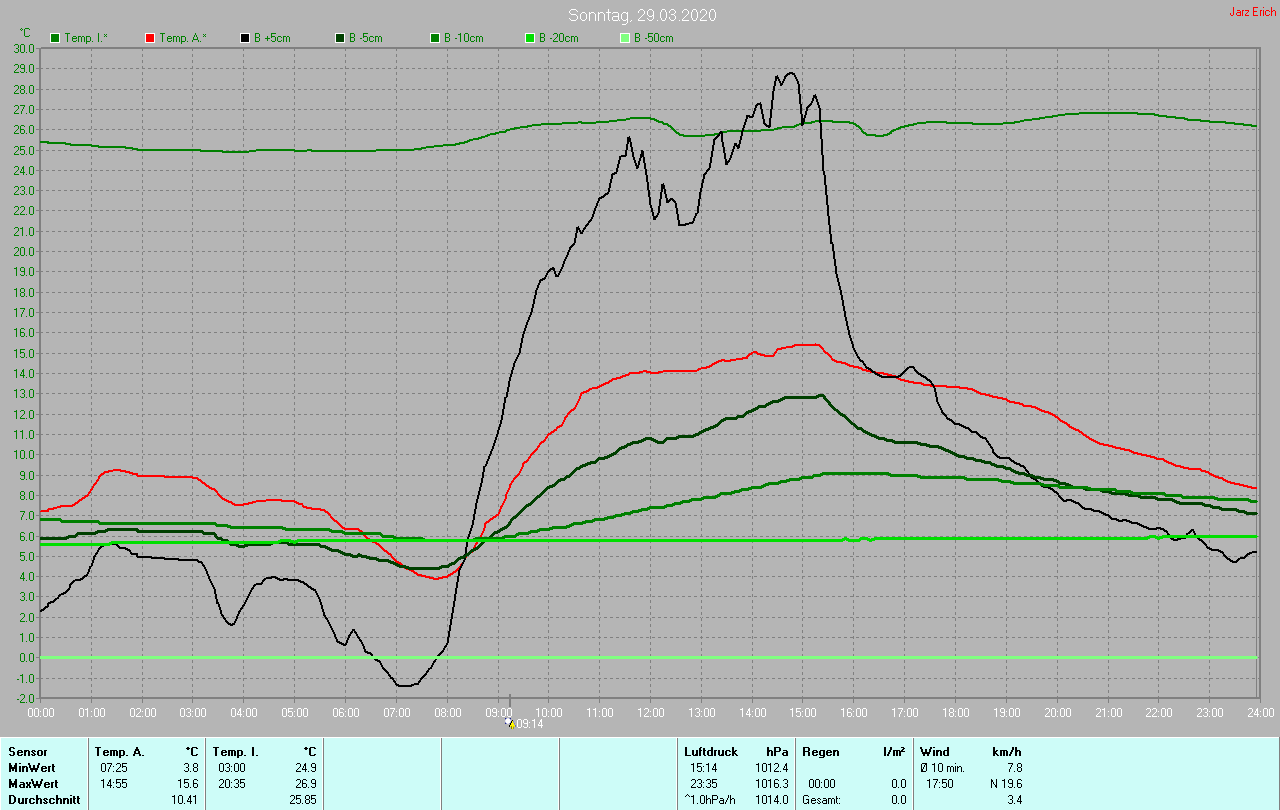Click the "06:00" label on the time axis
The height and width of the screenshot is (810, 1280).
tap(346, 713)
